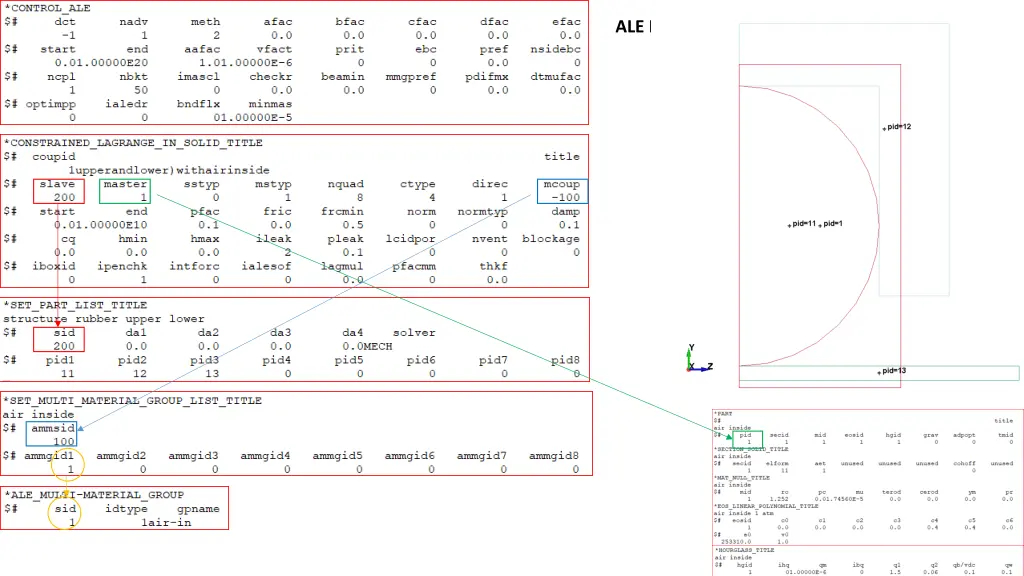Click the 'thkf' field label
Image resolution: width=1024 pixels, height=576 pixels.
[x=494, y=266]
